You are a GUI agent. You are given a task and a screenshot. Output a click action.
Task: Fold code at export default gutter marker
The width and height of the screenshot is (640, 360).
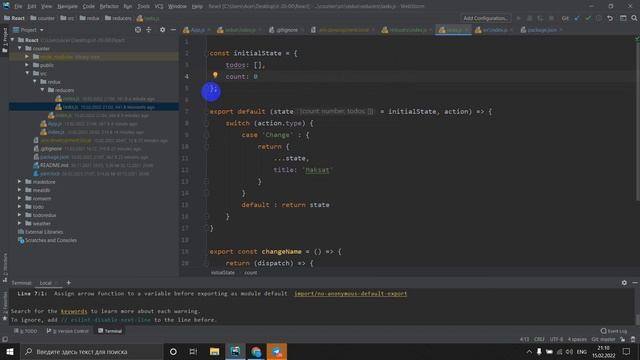[207, 112]
